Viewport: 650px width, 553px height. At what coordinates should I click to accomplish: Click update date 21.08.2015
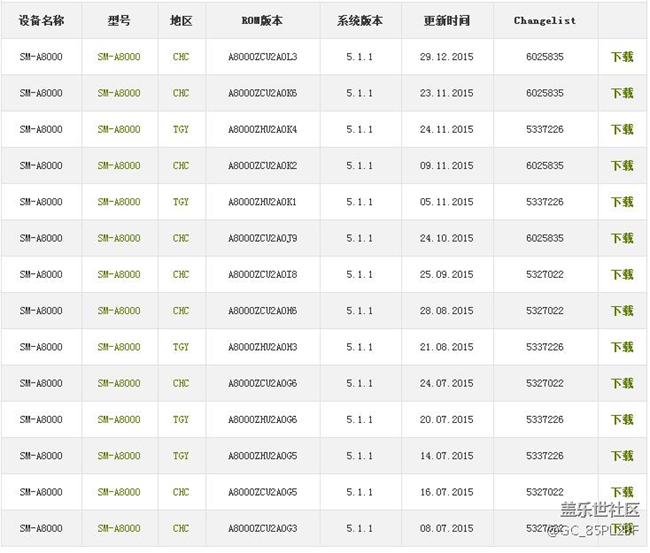(x=446, y=347)
